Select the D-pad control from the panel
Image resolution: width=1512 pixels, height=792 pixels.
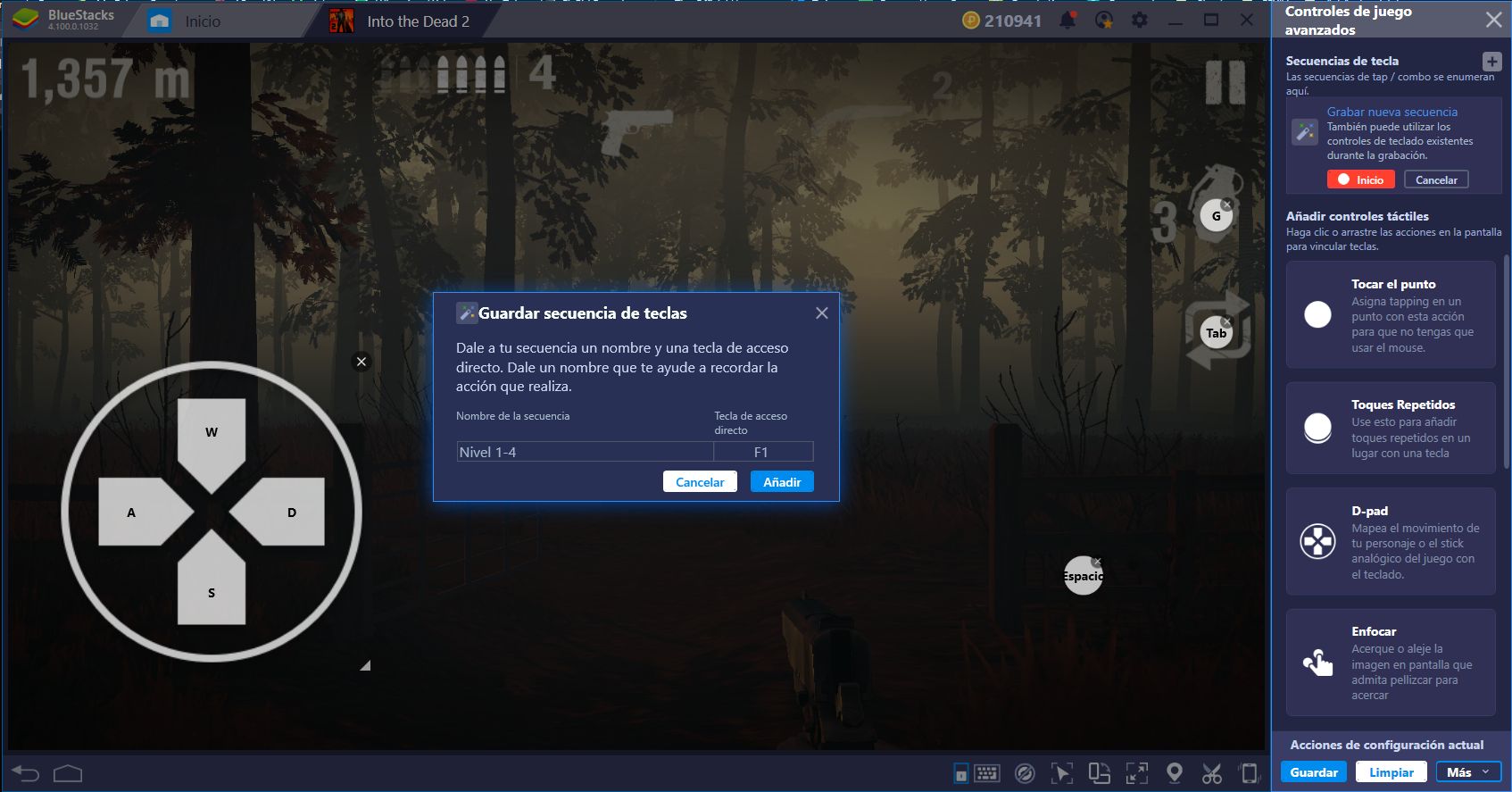click(1391, 541)
